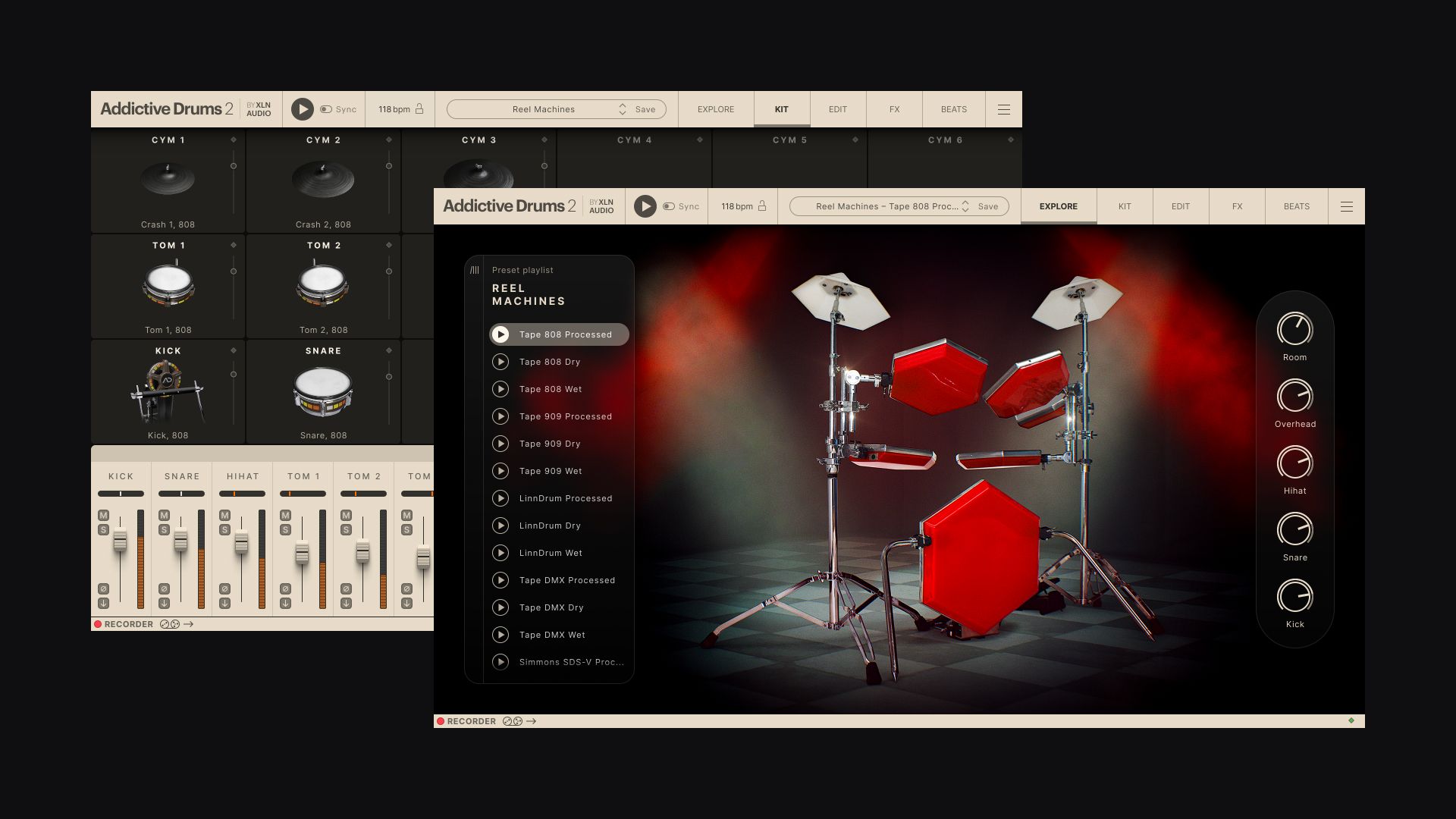Viewport: 1456px width, 819px height.
Task: Click recorder export arrow in front window
Action: 532,721
